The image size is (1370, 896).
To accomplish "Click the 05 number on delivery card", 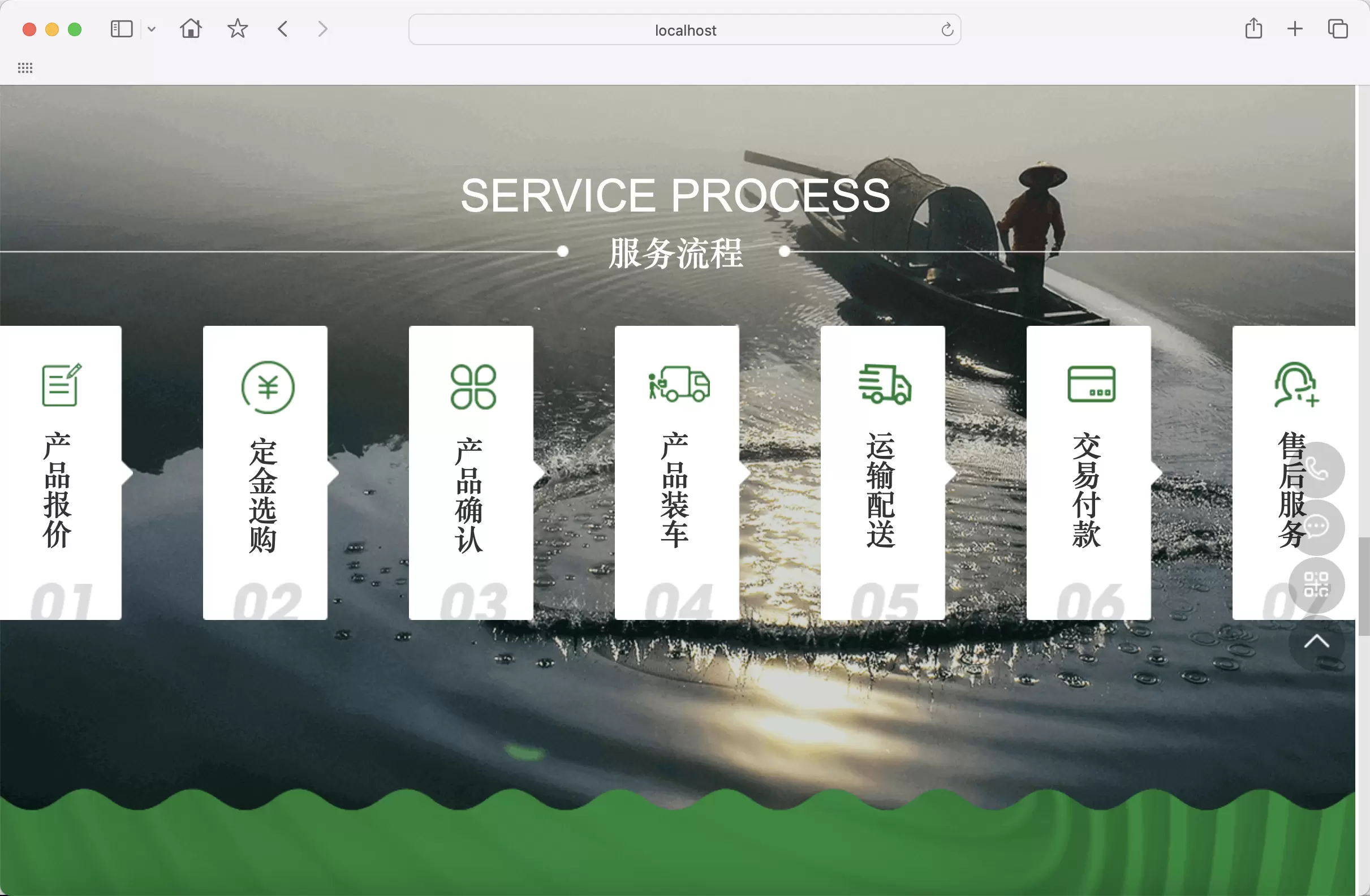I will (x=885, y=601).
